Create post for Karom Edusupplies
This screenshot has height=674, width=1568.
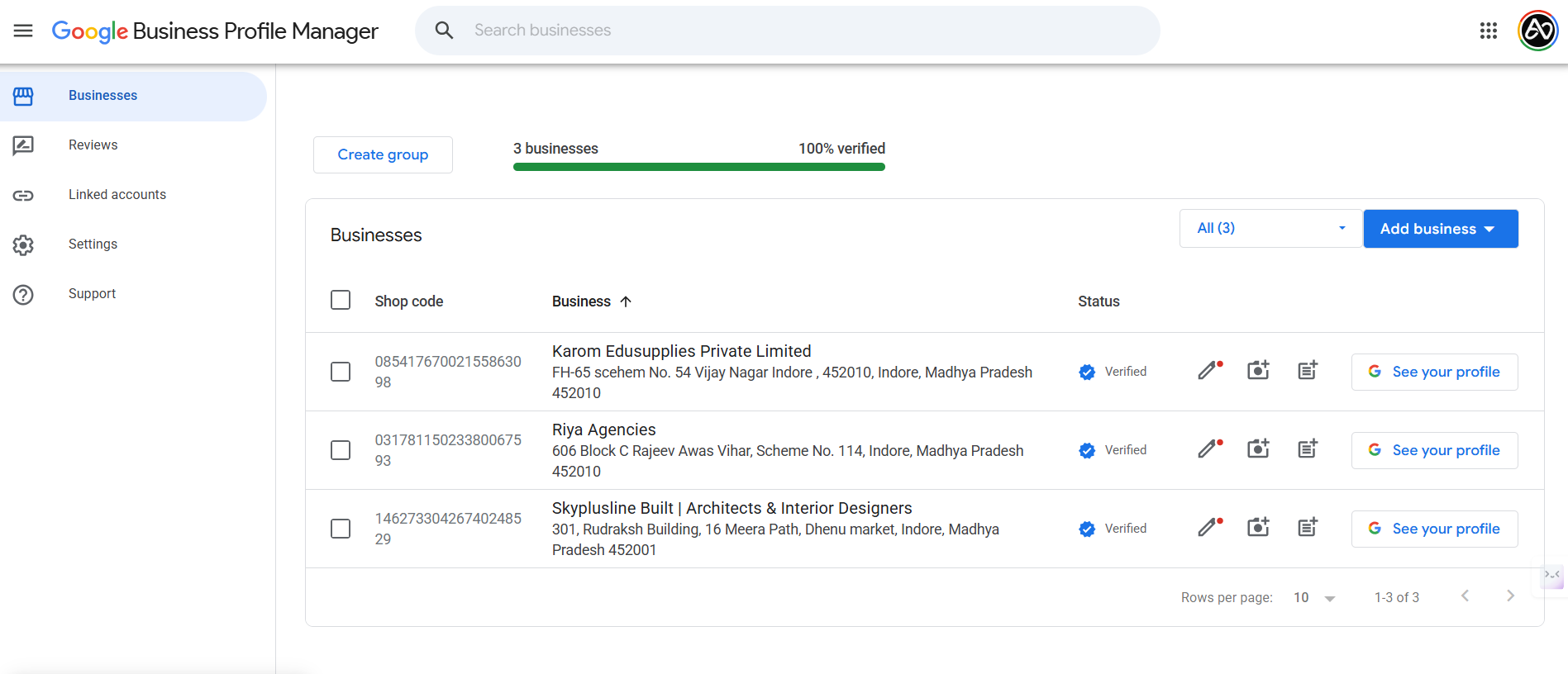[1308, 370]
